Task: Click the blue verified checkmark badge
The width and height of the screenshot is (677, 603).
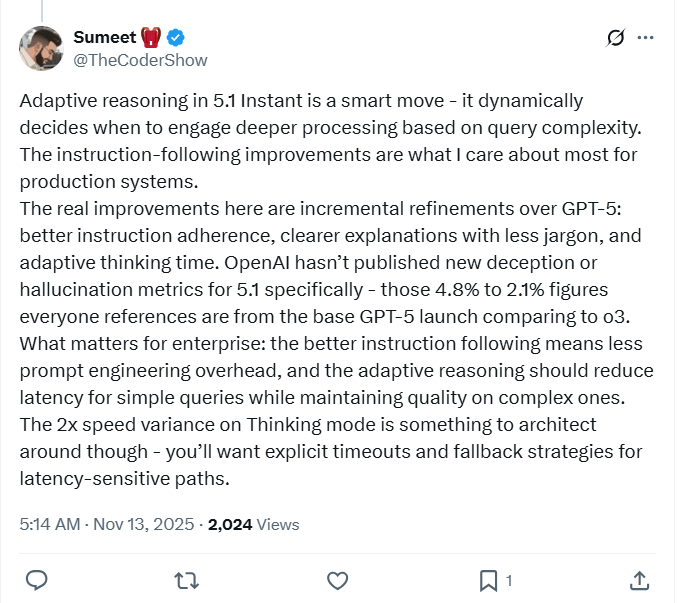Action: 176,38
